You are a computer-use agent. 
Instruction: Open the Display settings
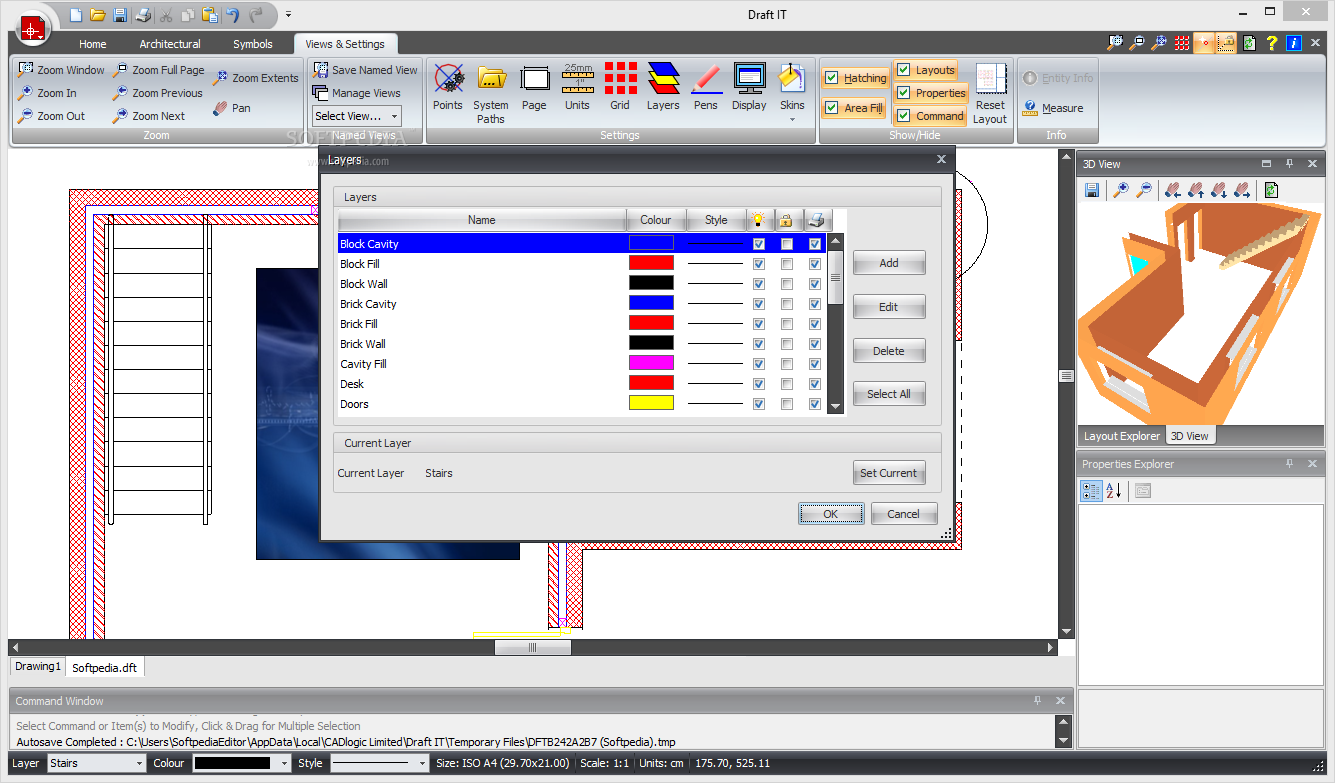coord(749,86)
